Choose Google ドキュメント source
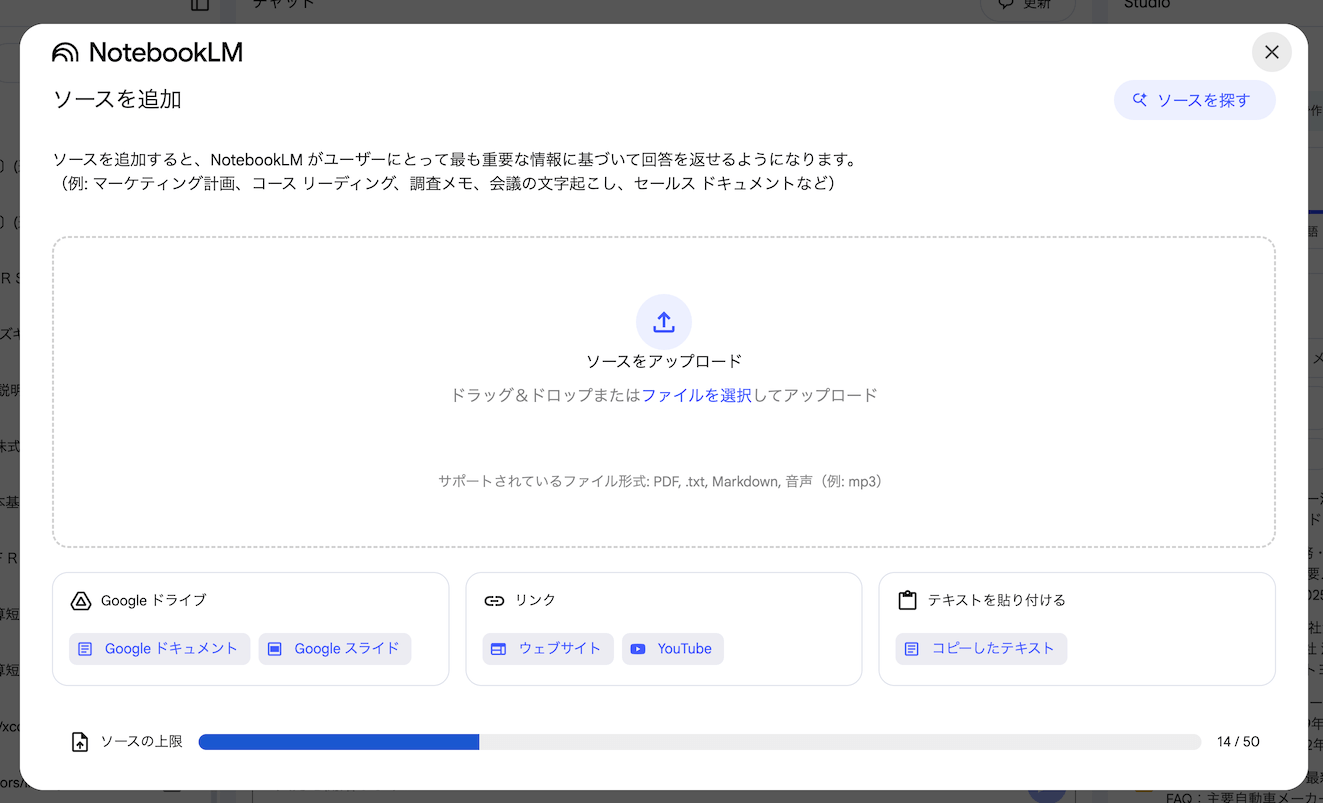The image size is (1323, 803). [160, 649]
